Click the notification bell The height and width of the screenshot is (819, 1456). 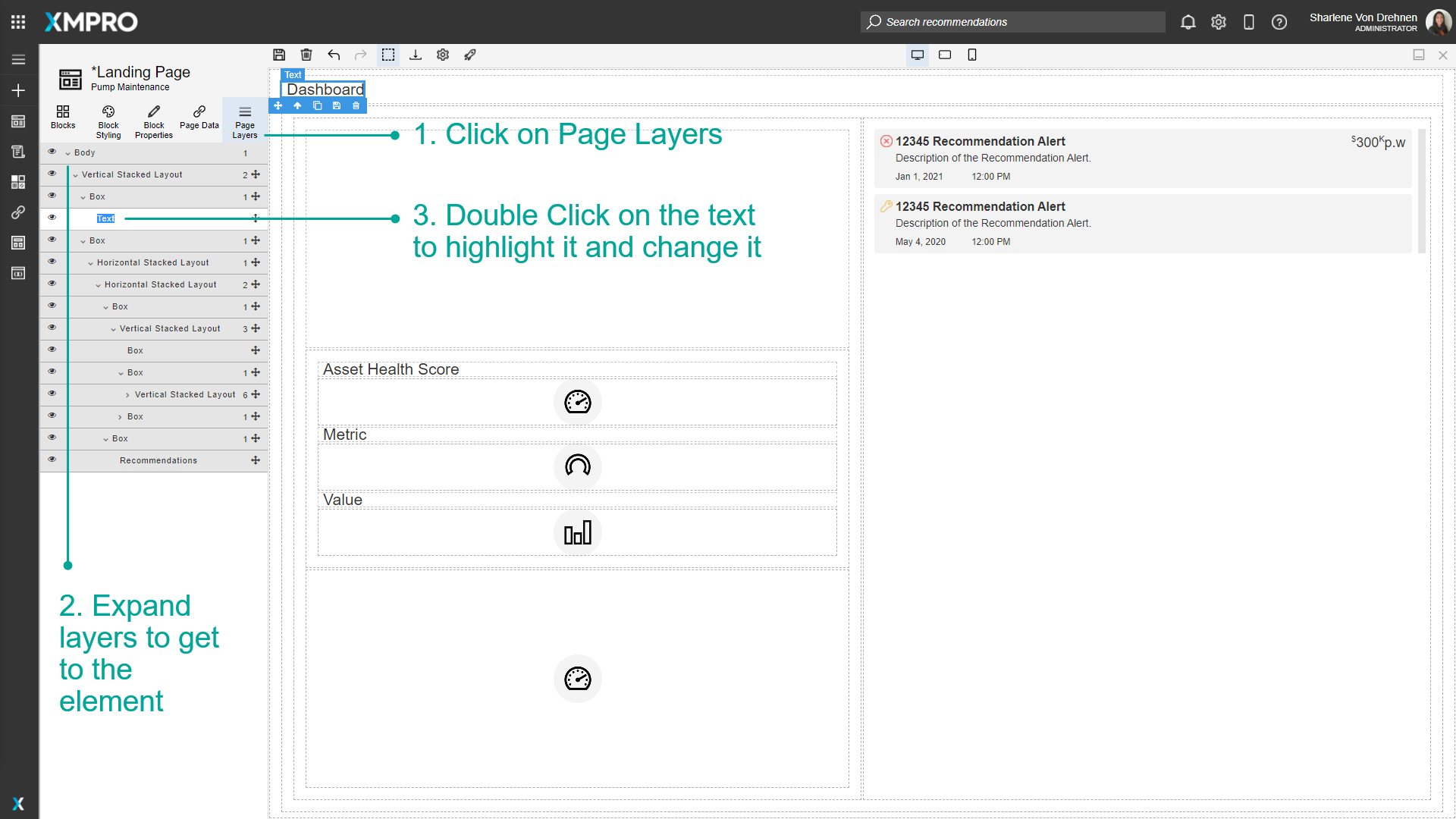[1188, 22]
